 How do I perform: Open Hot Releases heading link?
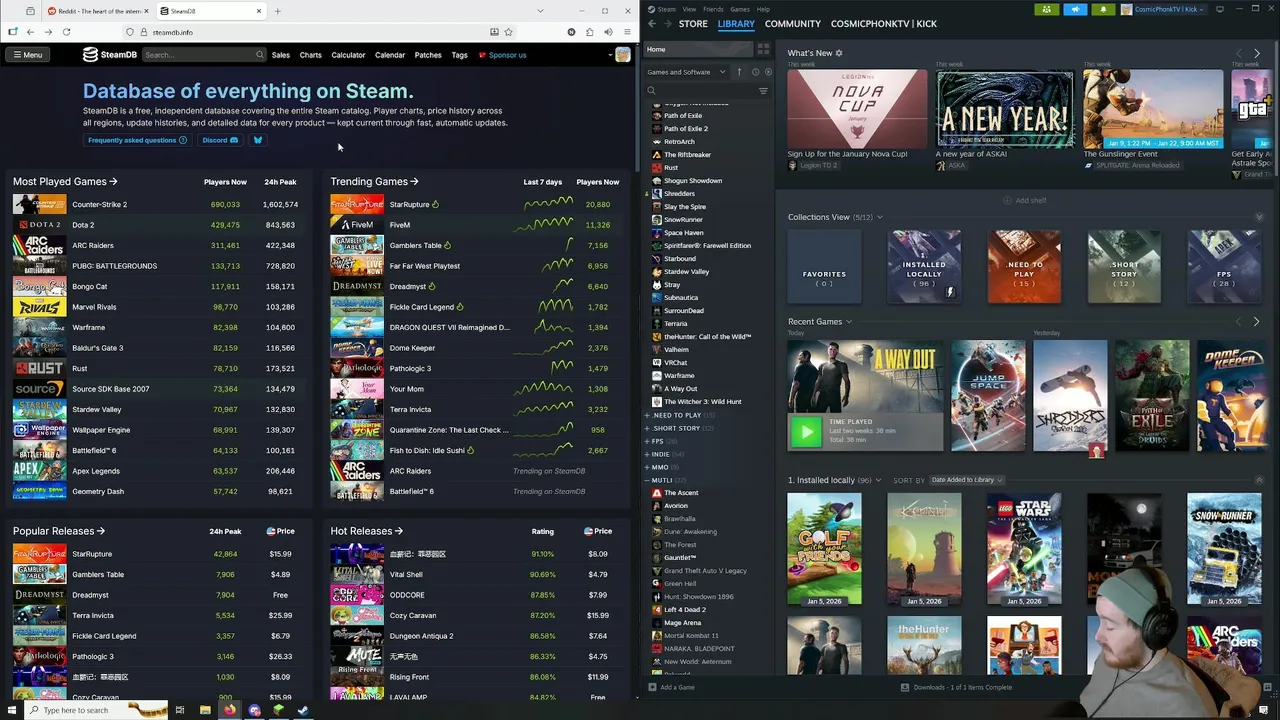click(x=367, y=531)
